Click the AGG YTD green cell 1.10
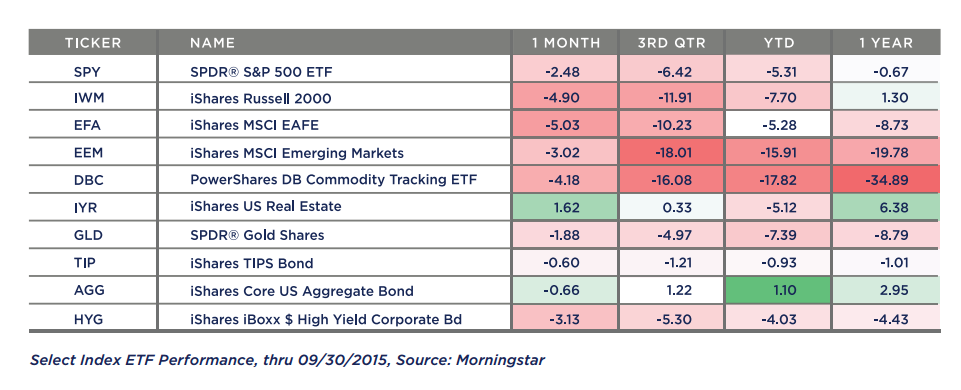This screenshot has height=390, width=961. (x=778, y=291)
